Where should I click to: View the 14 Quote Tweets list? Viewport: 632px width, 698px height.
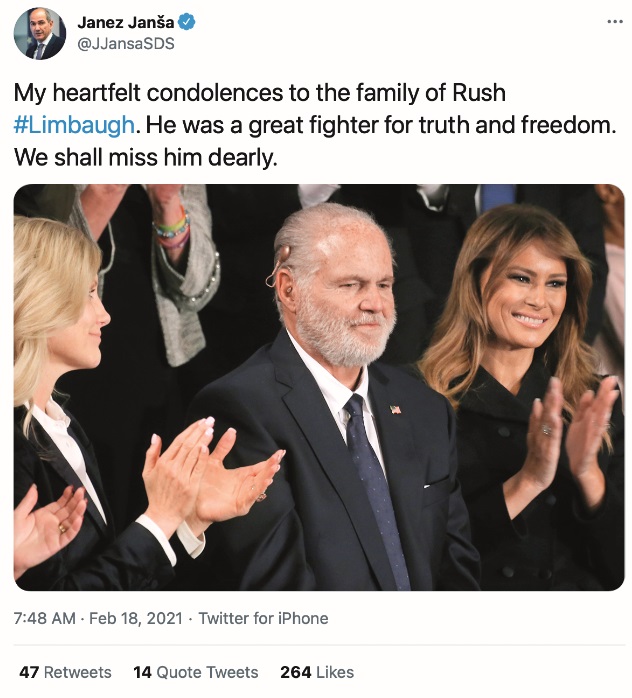click(195, 672)
